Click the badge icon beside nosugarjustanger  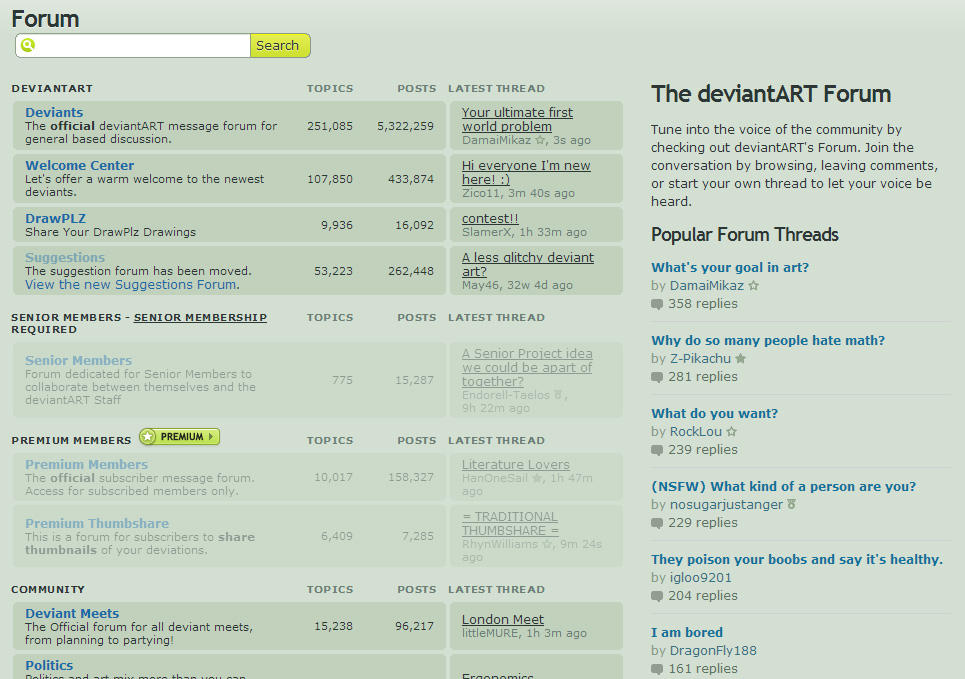click(791, 504)
